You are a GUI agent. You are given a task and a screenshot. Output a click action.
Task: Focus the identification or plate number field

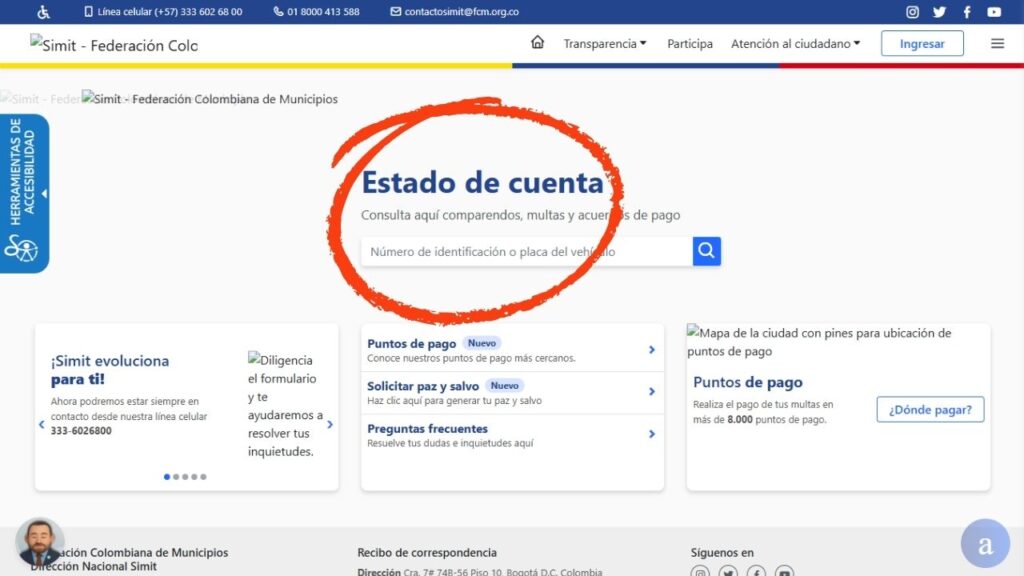coord(526,252)
